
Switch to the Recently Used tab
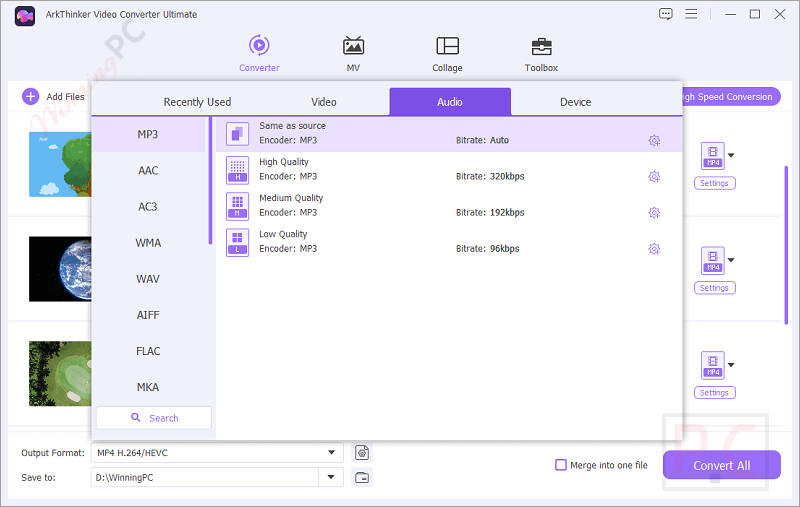pyautogui.click(x=197, y=102)
